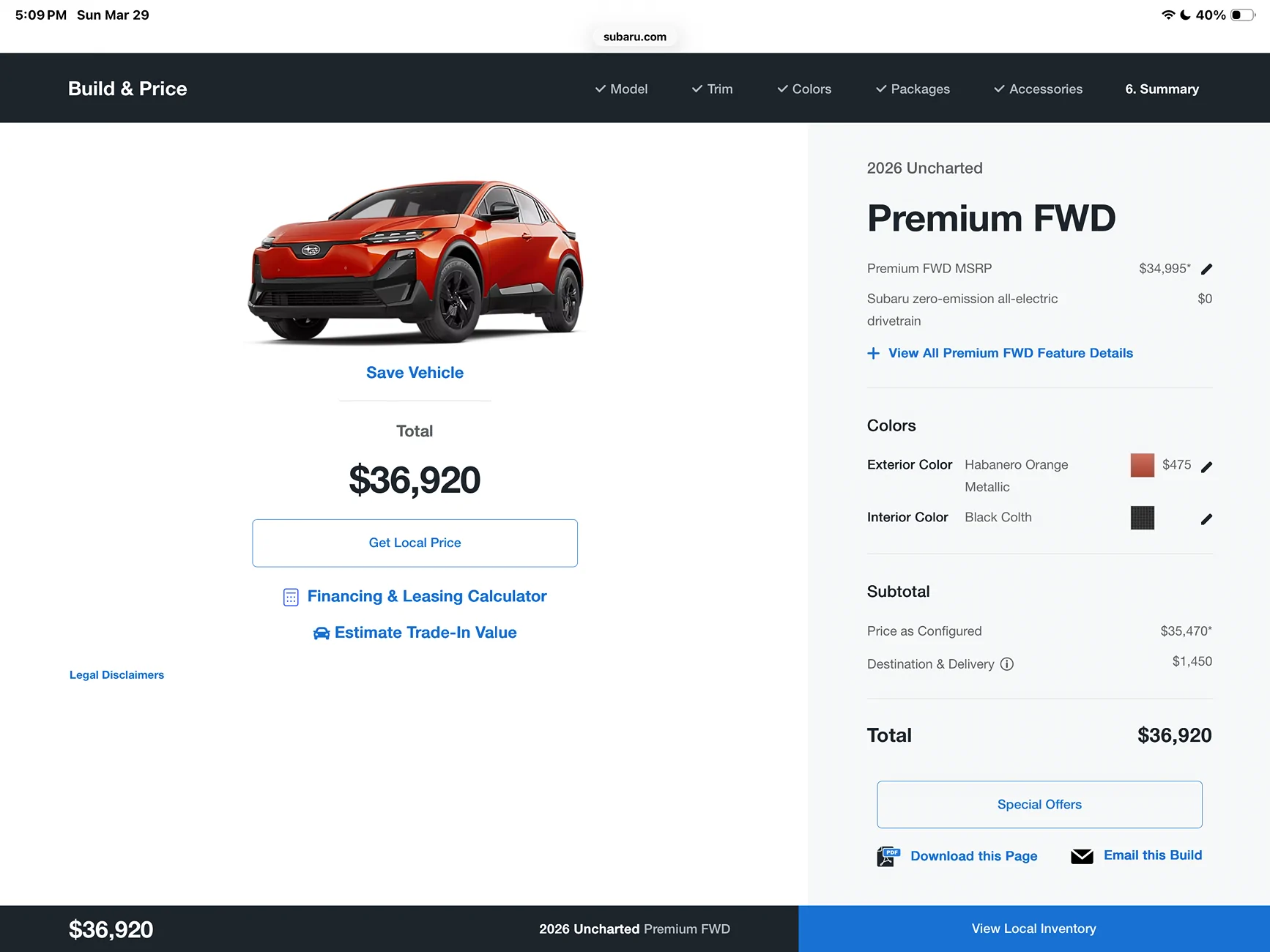
Task: Go to the Packages step
Action: click(x=913, y=89)
